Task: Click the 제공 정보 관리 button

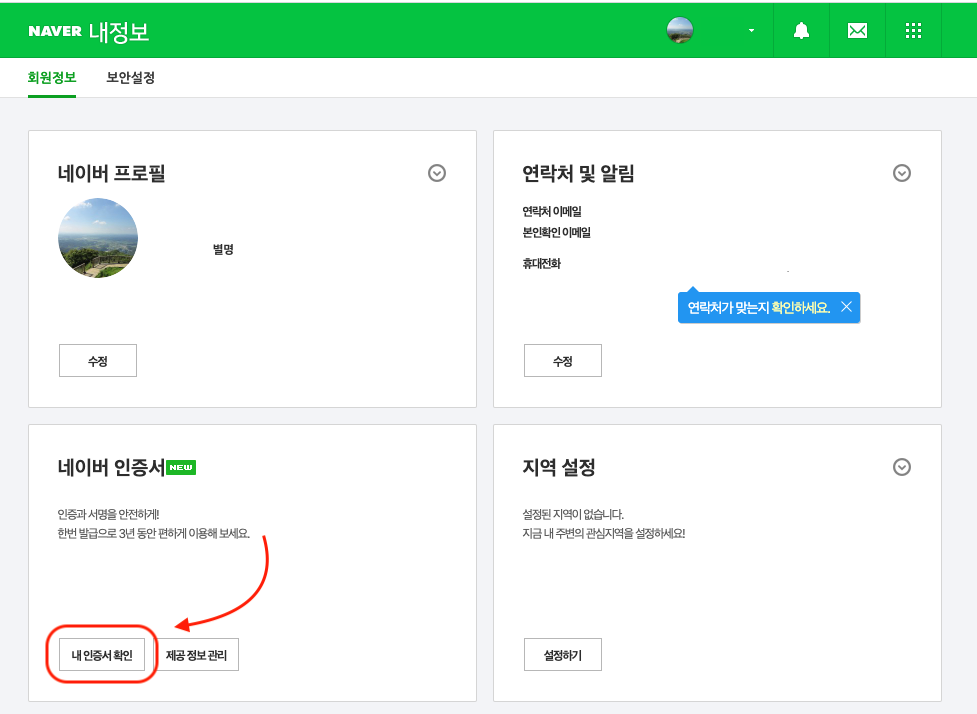Action: pyautogui.click(x=196, y=654)
